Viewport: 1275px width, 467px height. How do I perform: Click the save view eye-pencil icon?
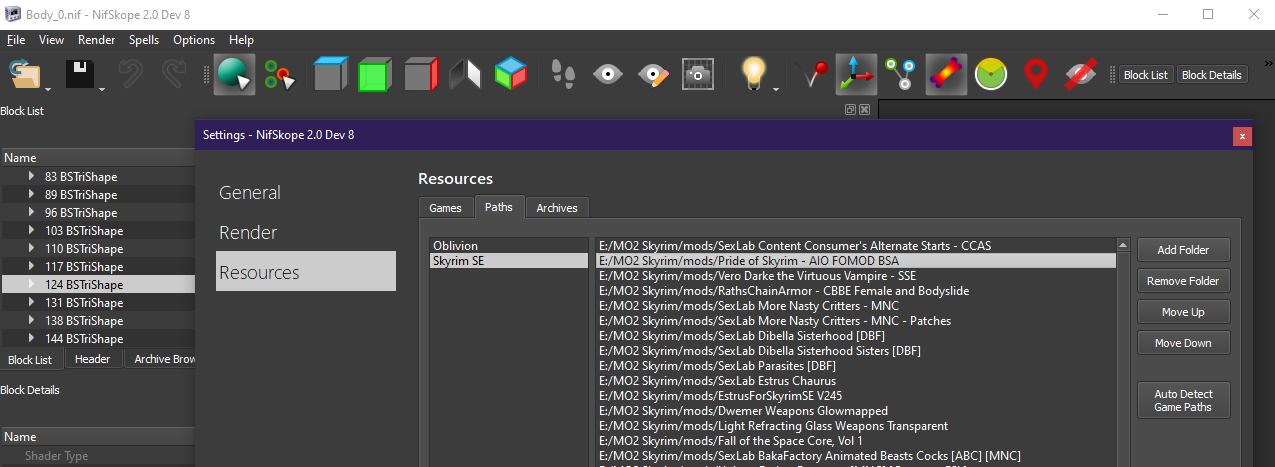[653, 75]
